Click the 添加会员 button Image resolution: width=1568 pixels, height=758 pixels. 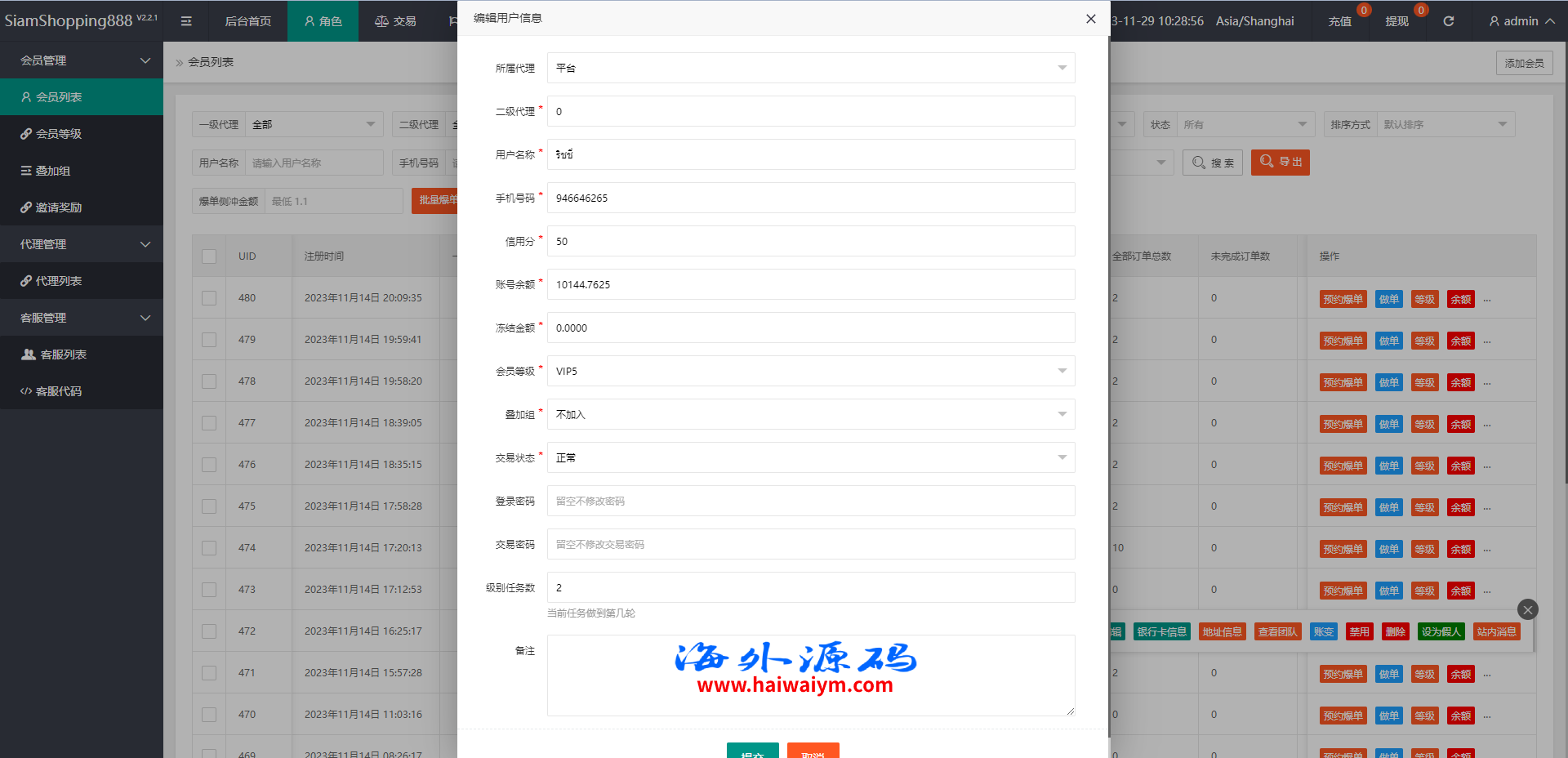(x=1525, y=63)
